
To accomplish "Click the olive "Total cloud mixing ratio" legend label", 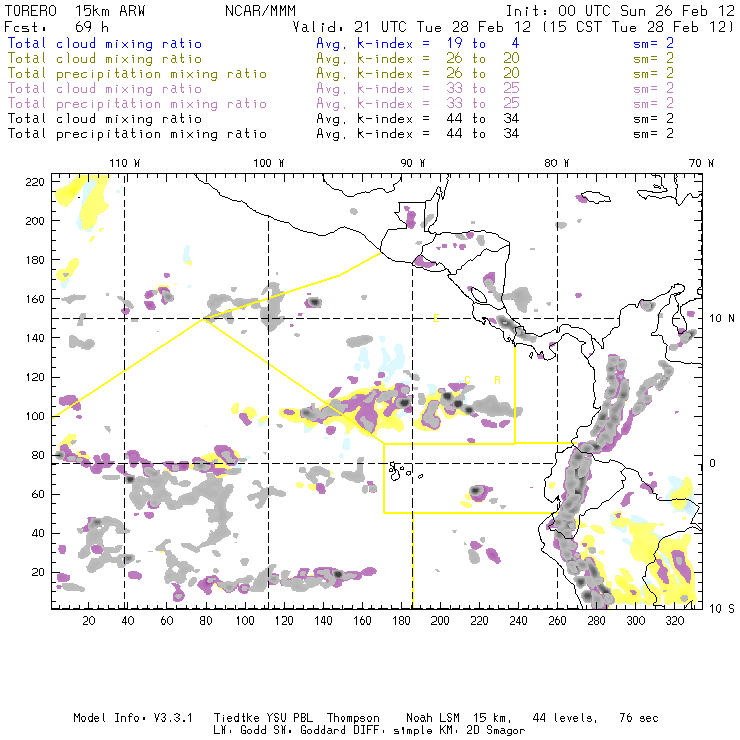I will pyautogui.click(x=105, y=59).
